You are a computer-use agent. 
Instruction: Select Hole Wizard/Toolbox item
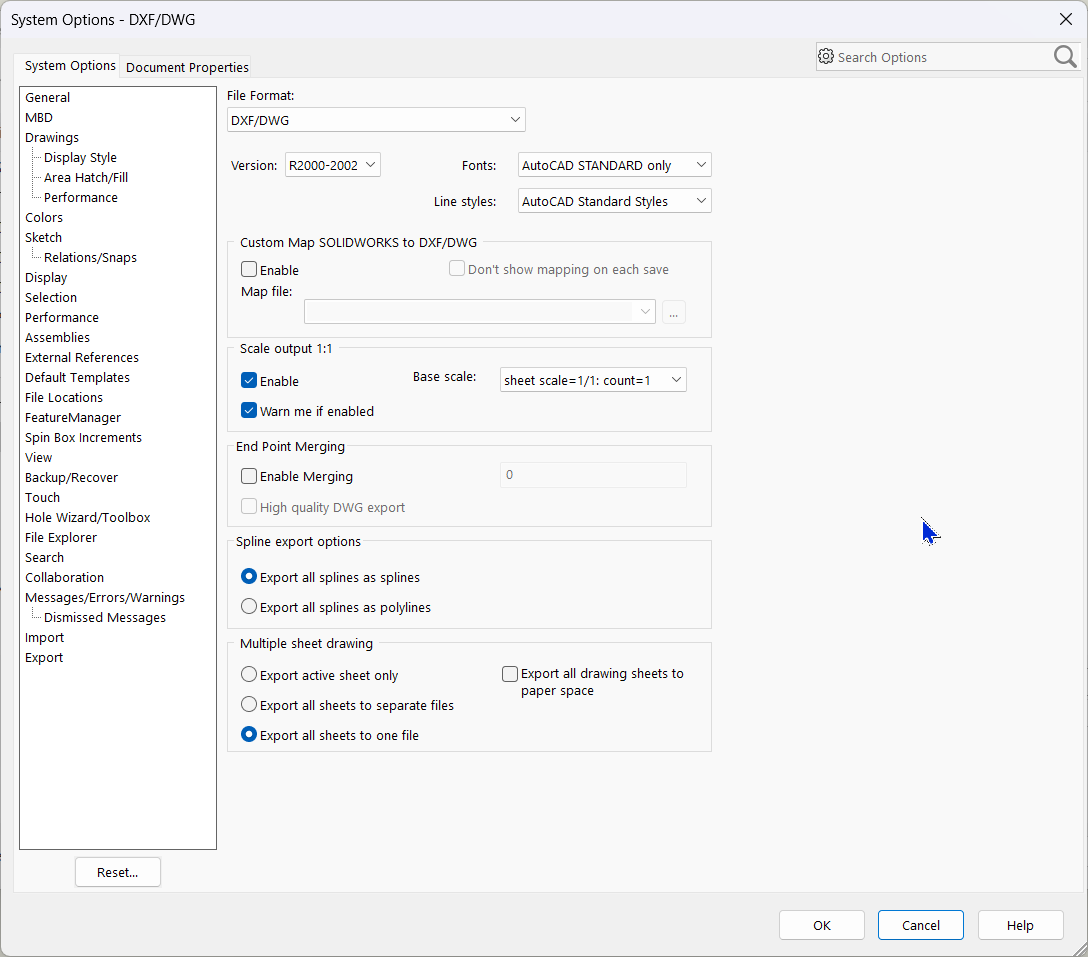[87, 518]
